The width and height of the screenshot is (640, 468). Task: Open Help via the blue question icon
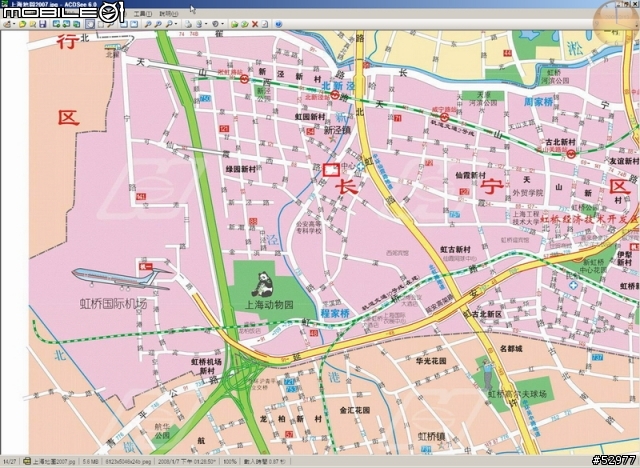278,24
